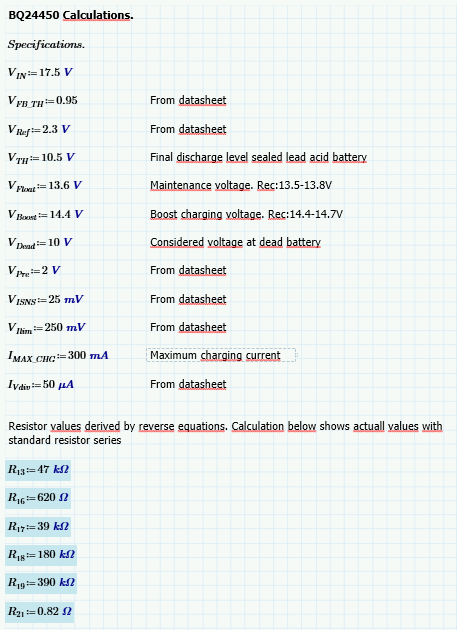Click the Specifications heading text
The height and width of the screenshot is (630, 457).
click(46, 44)
